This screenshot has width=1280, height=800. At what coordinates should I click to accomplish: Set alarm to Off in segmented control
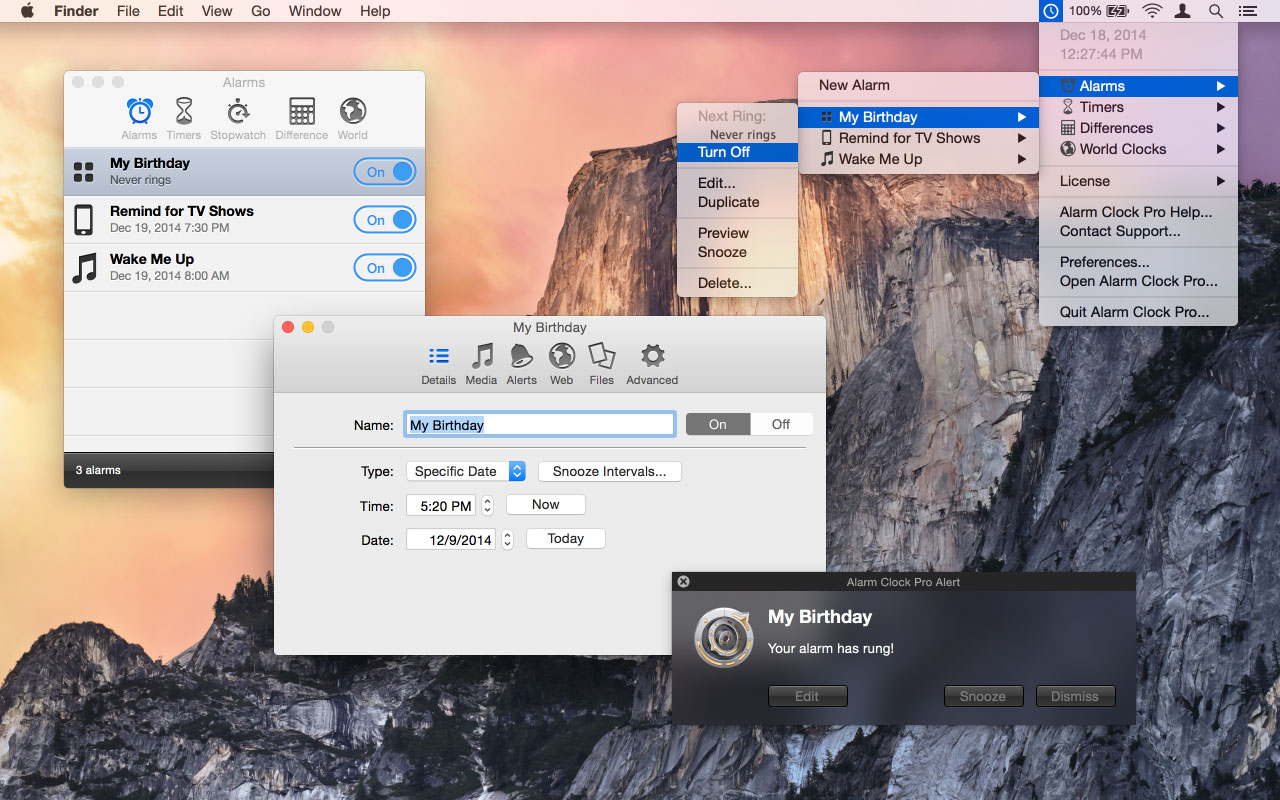tap(780, 424)
